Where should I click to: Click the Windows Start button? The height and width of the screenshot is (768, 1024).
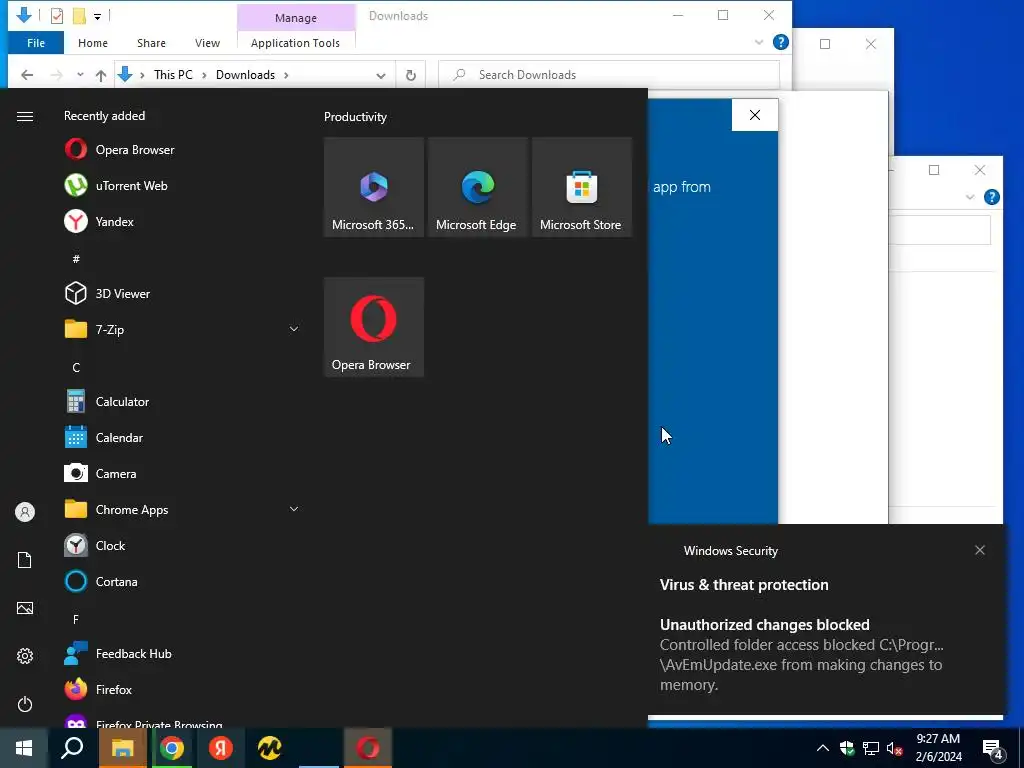[x=24, y=748]
